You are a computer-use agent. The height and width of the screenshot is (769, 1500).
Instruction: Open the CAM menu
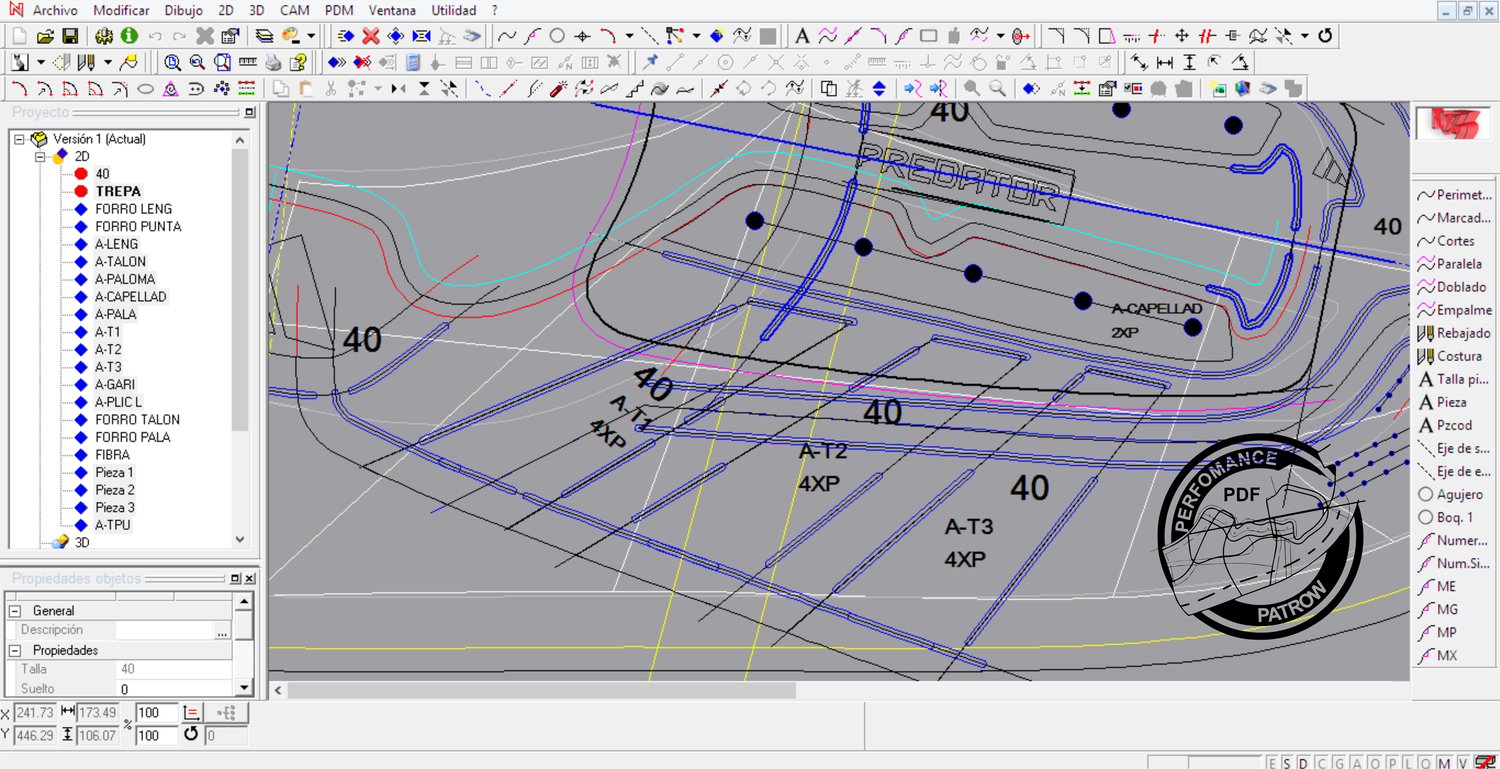[294, 10]
